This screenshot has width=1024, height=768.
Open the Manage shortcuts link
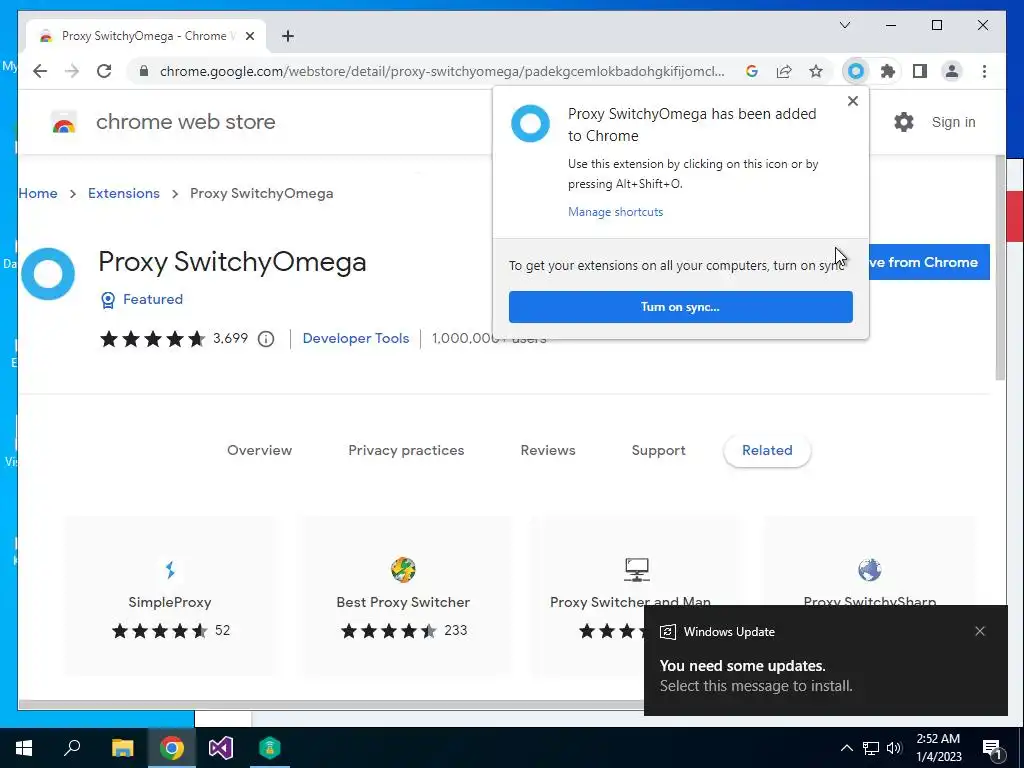(615, 212)
